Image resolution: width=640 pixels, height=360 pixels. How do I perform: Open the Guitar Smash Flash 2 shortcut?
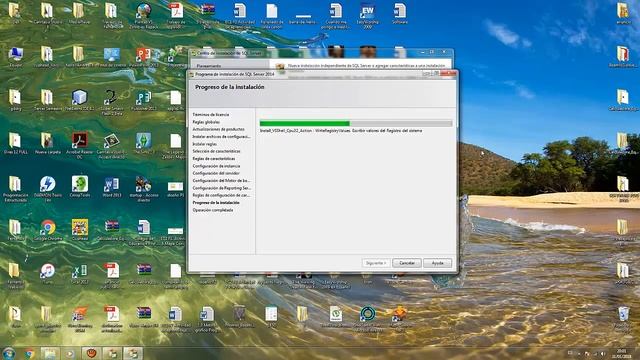111,102
